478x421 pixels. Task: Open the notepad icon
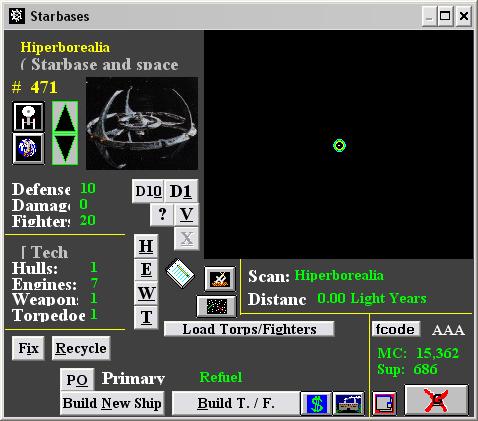click(180, 273)
